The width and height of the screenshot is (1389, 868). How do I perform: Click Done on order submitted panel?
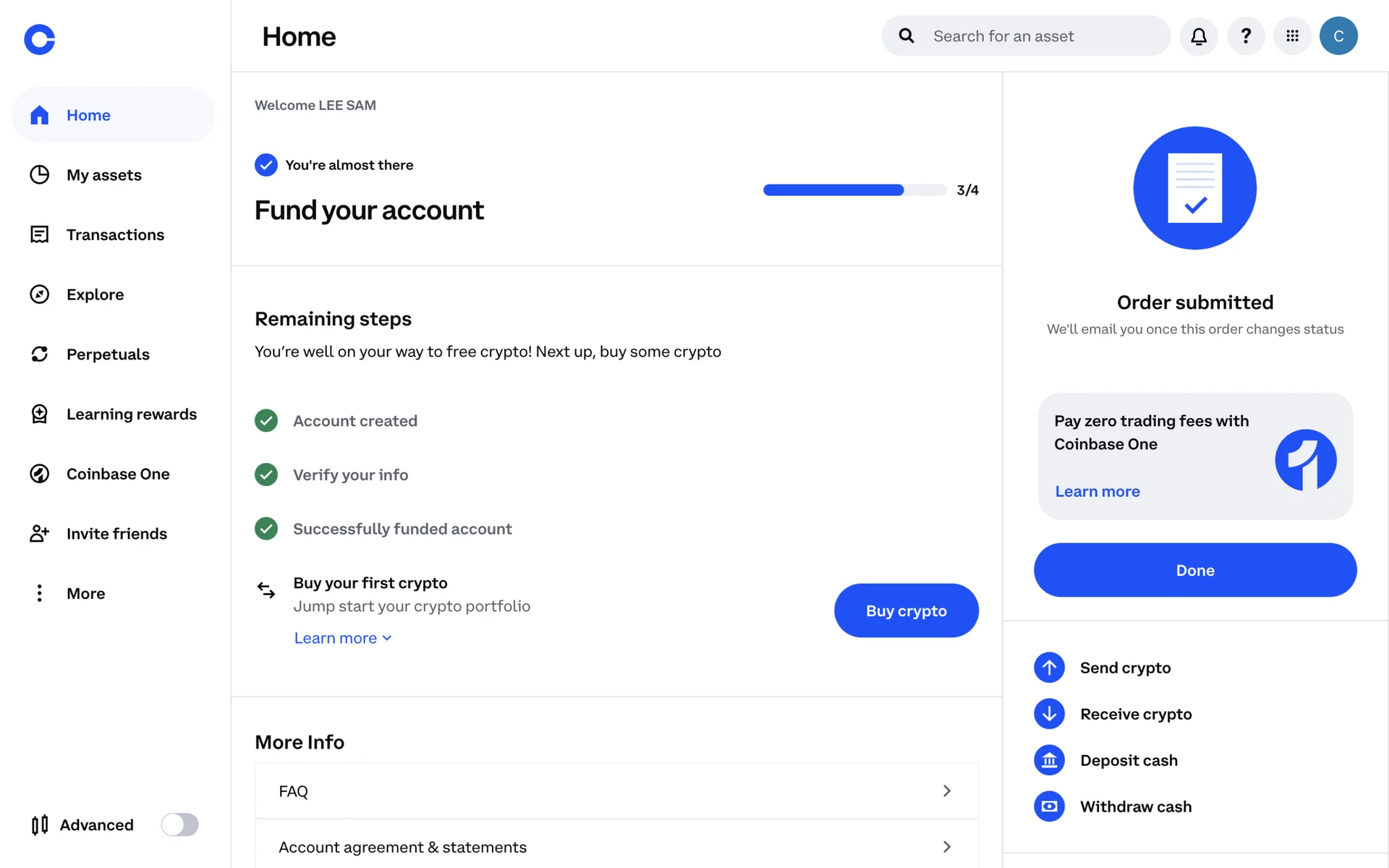(x=1194, y=570)
